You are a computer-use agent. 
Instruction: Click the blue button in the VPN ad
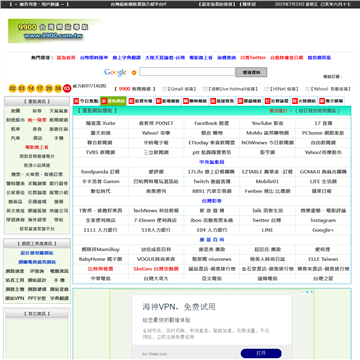(x=261, y=353)
